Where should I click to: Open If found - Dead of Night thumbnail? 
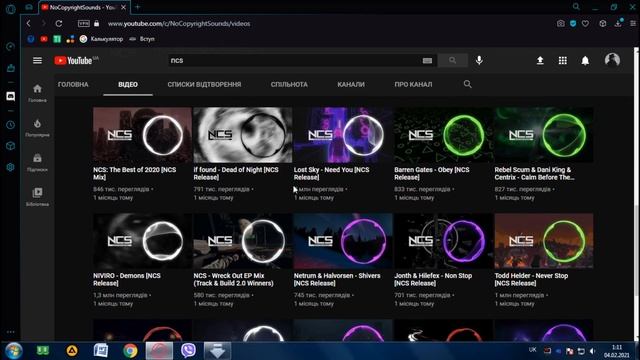click(242, 135)
